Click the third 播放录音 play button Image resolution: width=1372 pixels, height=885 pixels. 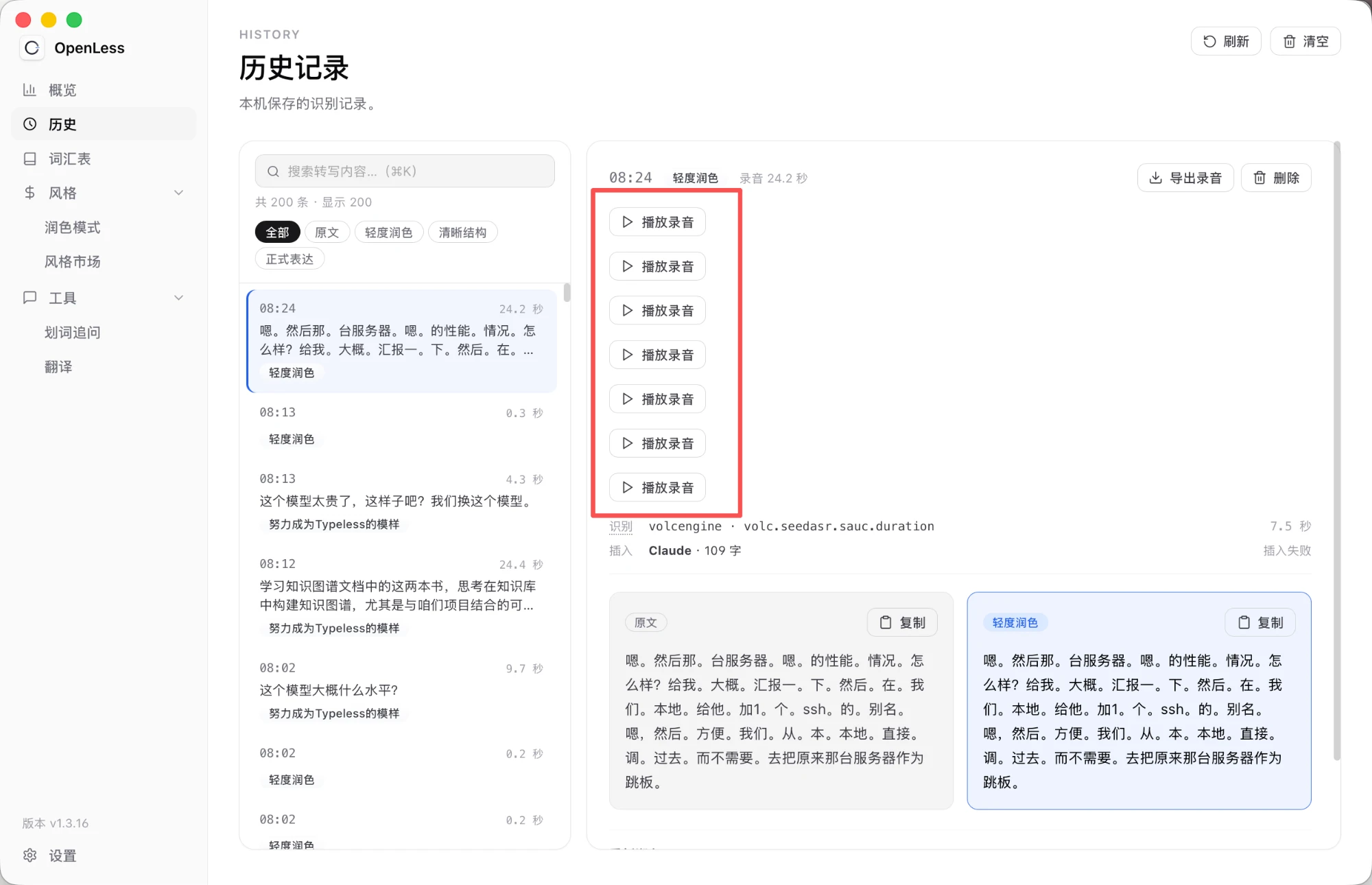(x=657, y=310)
